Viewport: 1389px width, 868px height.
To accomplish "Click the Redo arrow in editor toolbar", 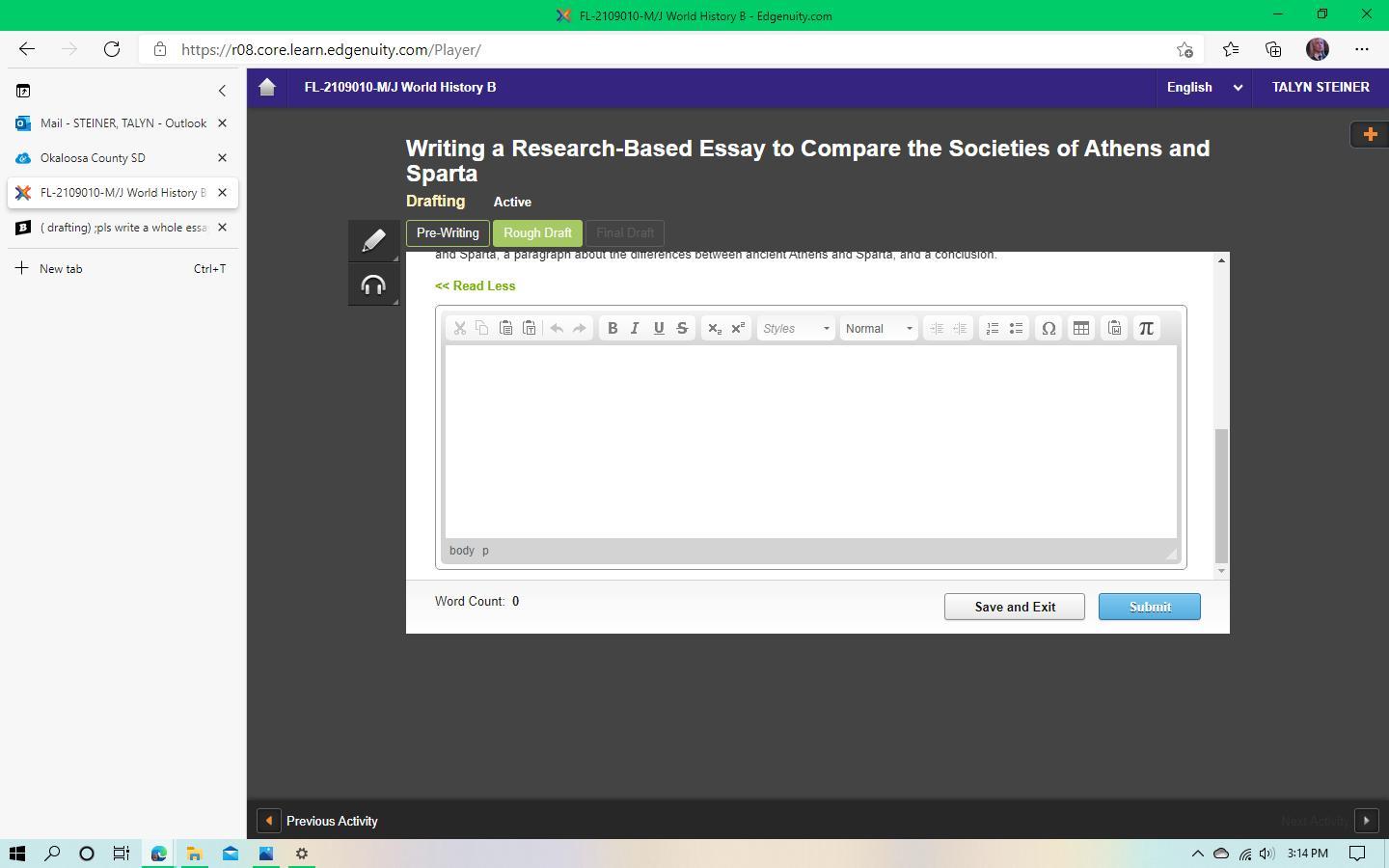I will click(580, 329).
